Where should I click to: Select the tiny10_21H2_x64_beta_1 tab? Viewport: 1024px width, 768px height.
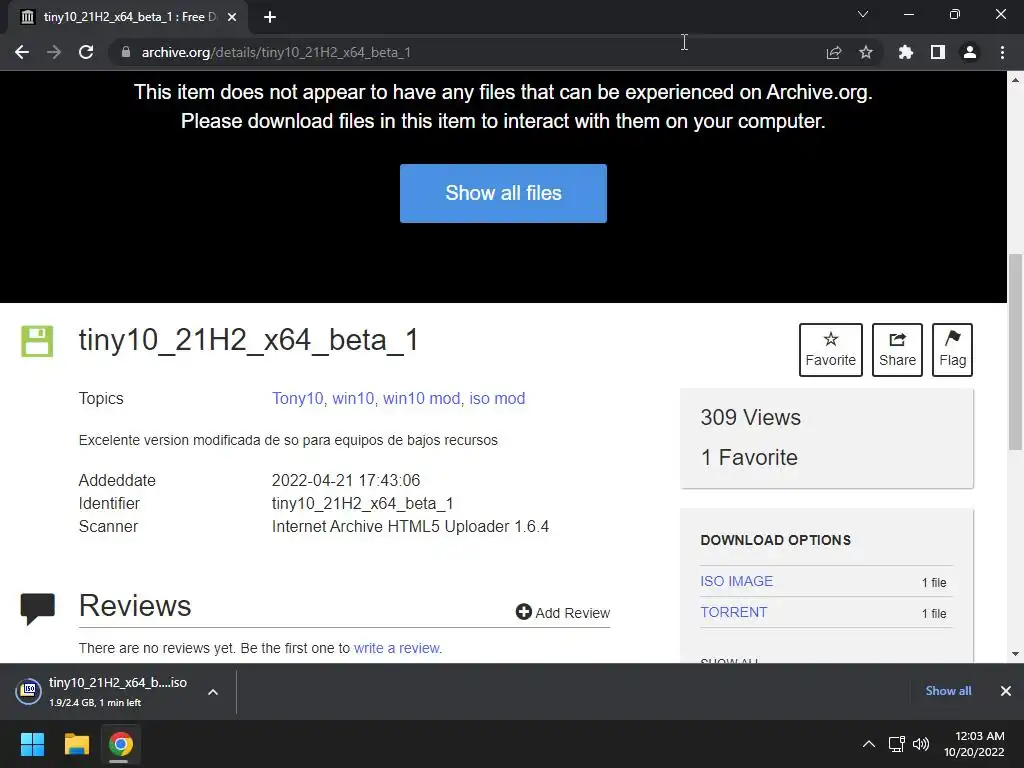pos(128,17)
